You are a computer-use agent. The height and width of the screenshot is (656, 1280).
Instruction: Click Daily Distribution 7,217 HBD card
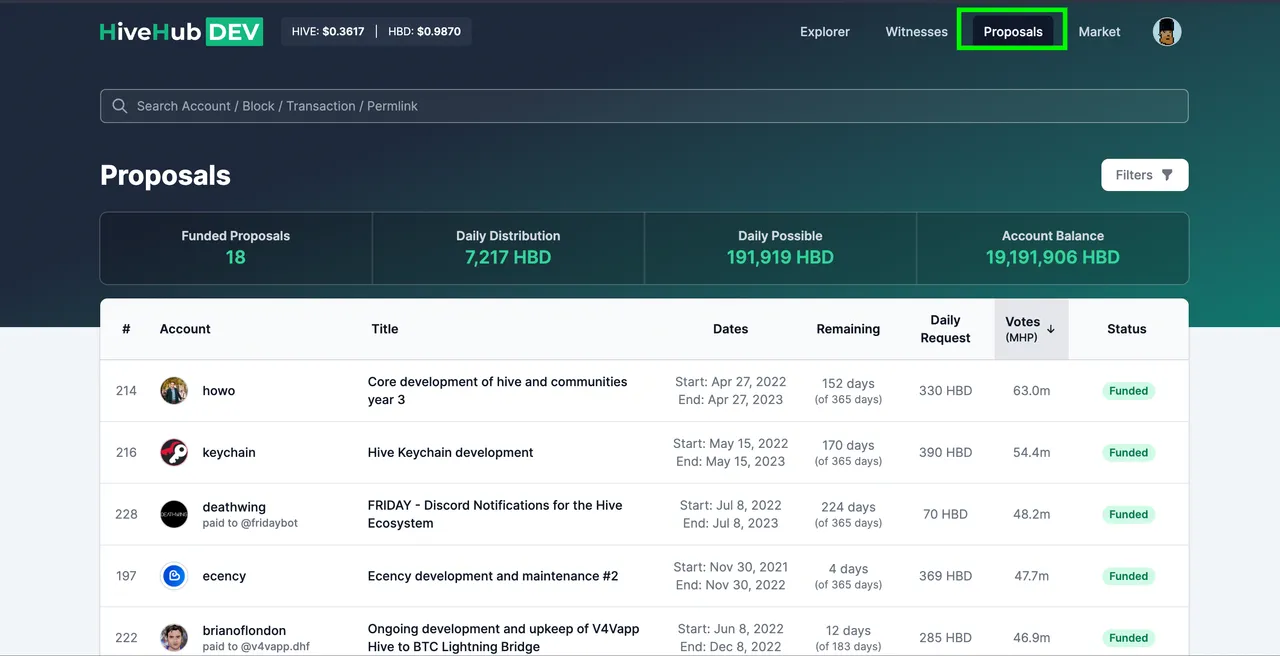point(508,248)
